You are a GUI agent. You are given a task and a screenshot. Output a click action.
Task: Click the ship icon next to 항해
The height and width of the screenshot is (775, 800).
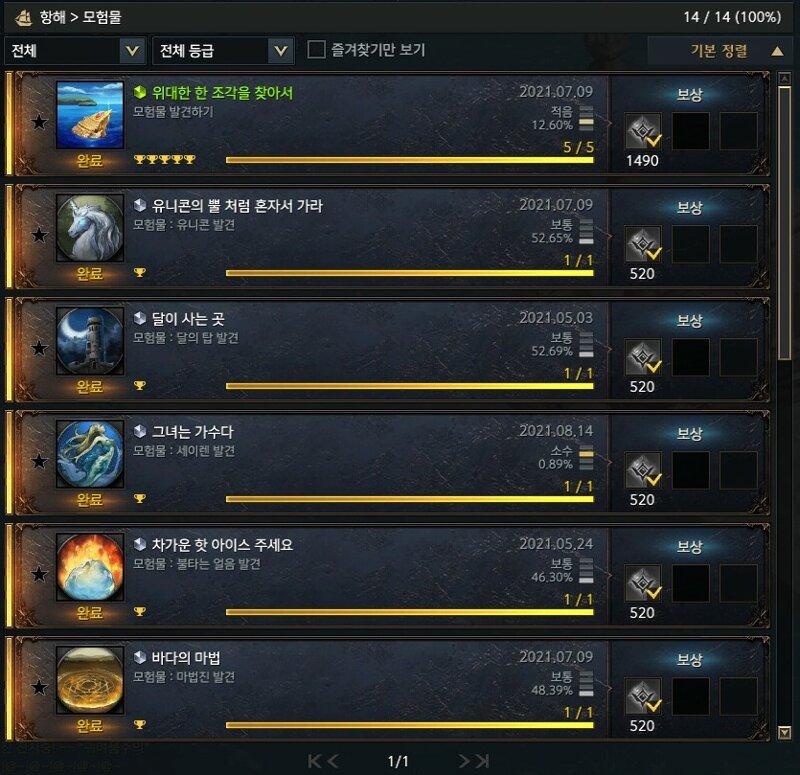pyautogui.click(x=23, y=17)
